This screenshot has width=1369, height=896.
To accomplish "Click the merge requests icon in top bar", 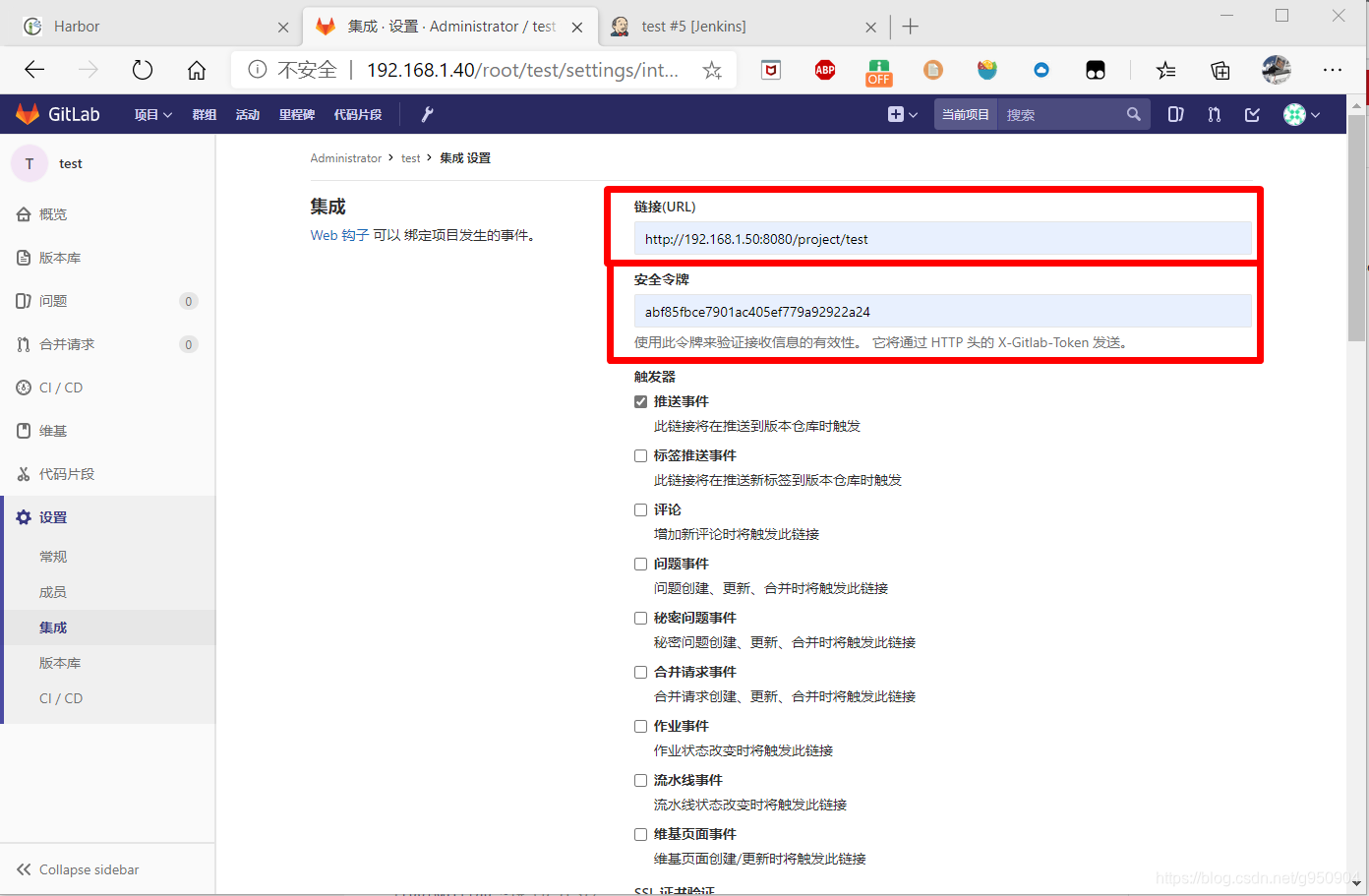I will 1214,114.
